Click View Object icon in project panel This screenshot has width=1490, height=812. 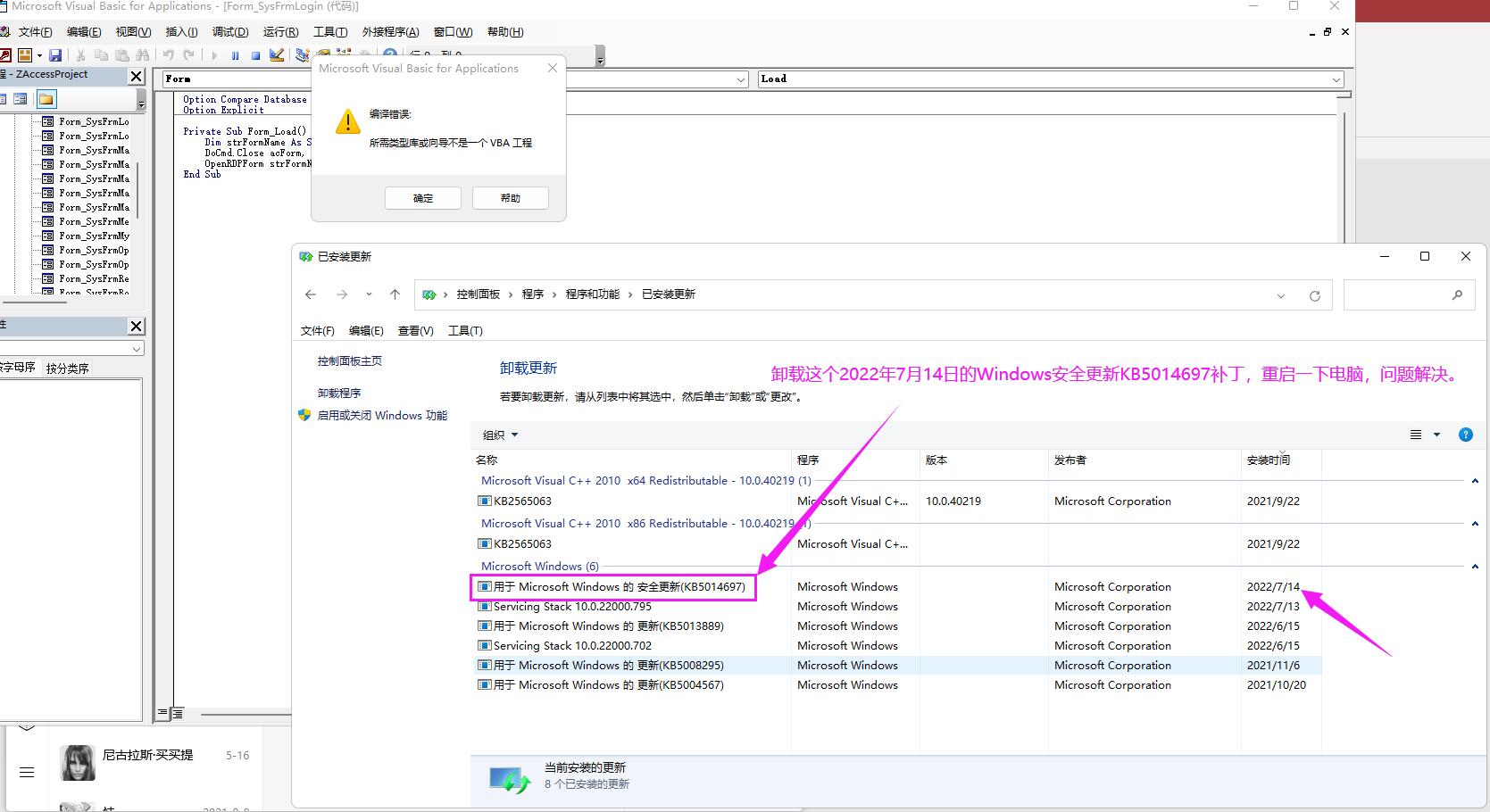21,99
